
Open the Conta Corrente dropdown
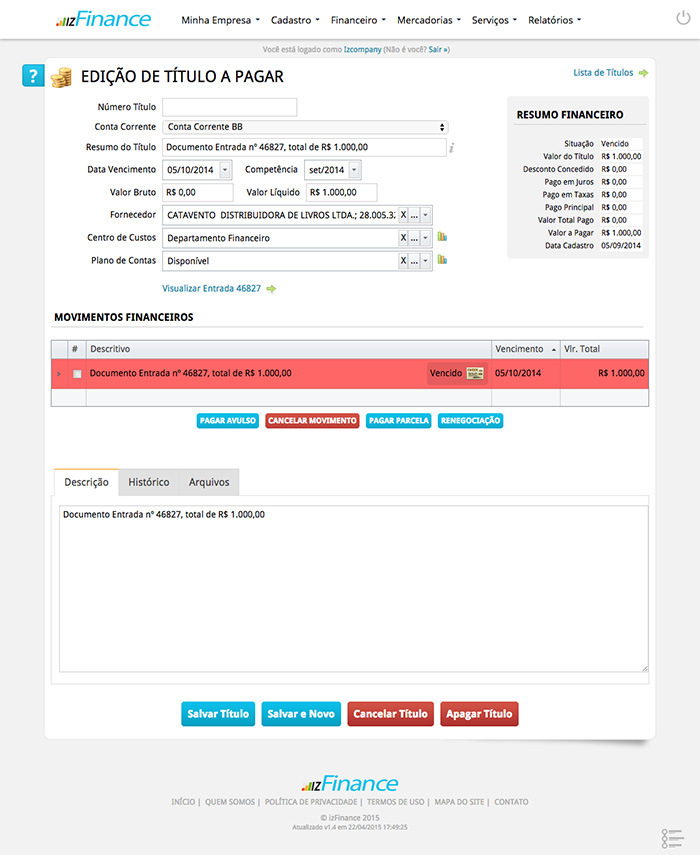305,127
